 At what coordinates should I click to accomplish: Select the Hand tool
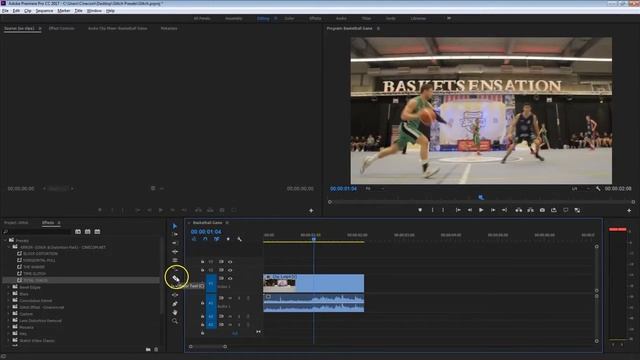tap(175, 312)
